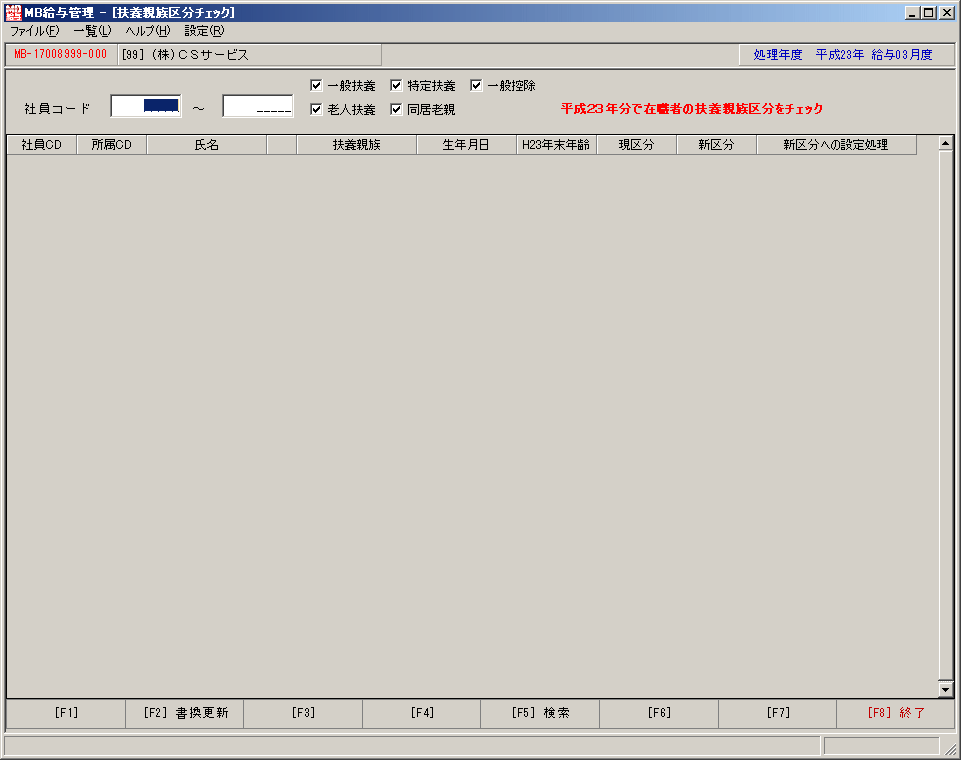The width and height of the screenshot is (961, 760).
Task: Minimize the MB給与管理 window
Action: [x=913, y=13]
